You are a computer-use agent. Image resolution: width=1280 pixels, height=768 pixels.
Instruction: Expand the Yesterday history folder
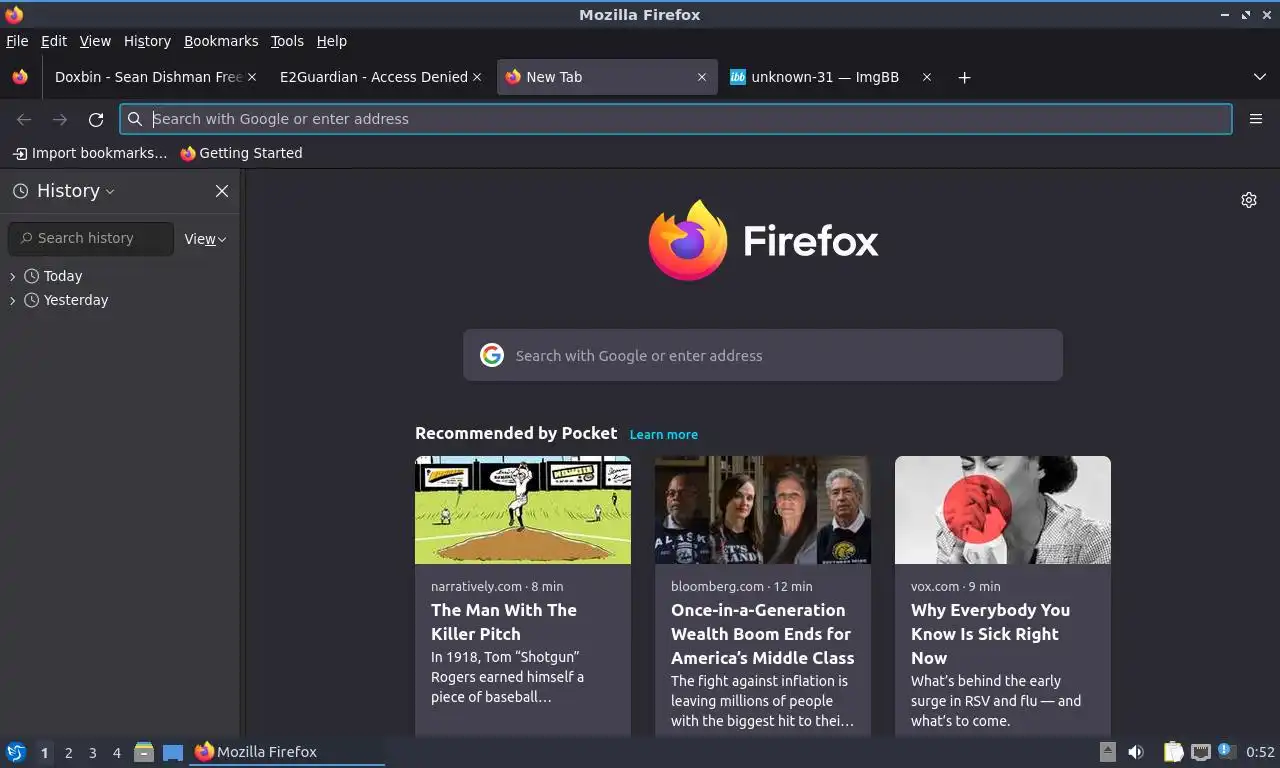(13, 300)
